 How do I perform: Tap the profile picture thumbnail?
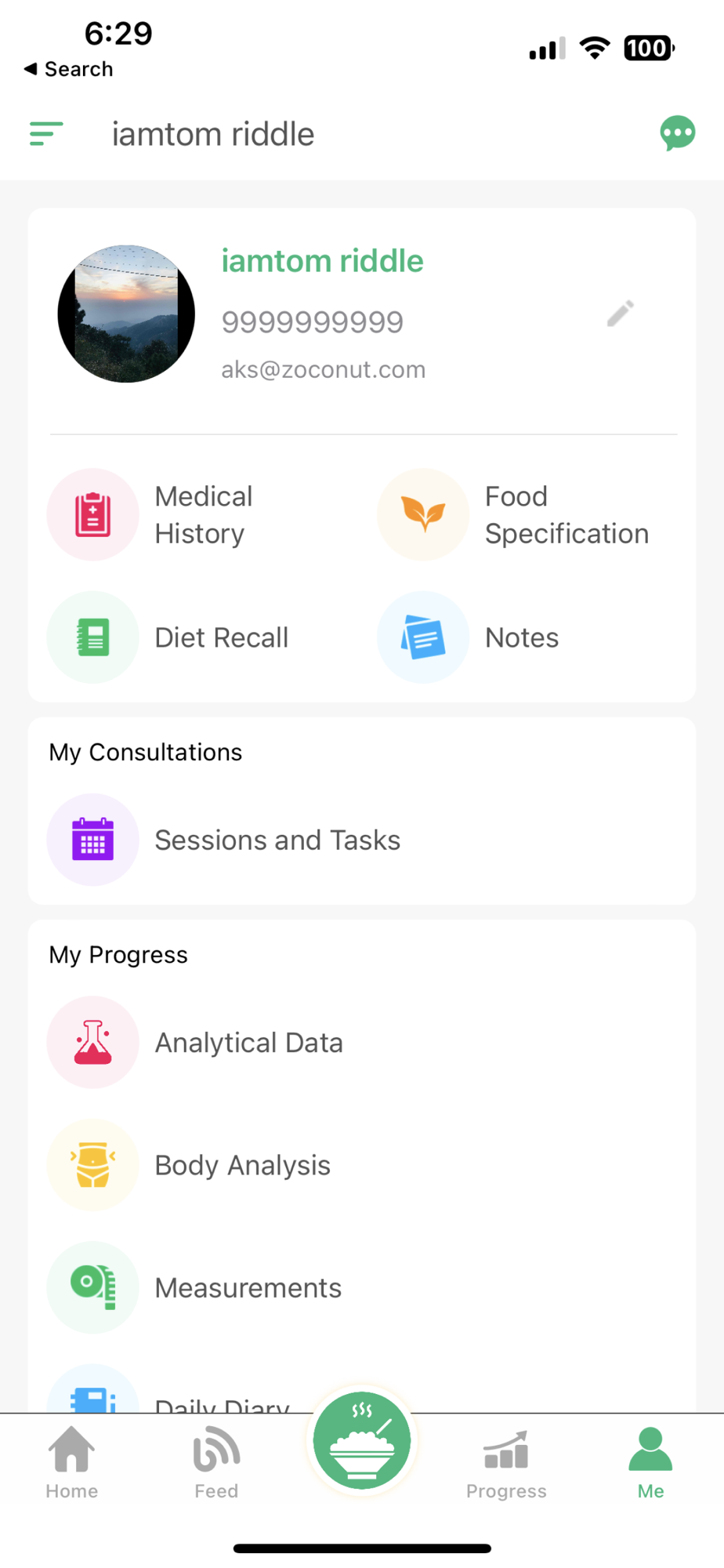pos(126,314)
